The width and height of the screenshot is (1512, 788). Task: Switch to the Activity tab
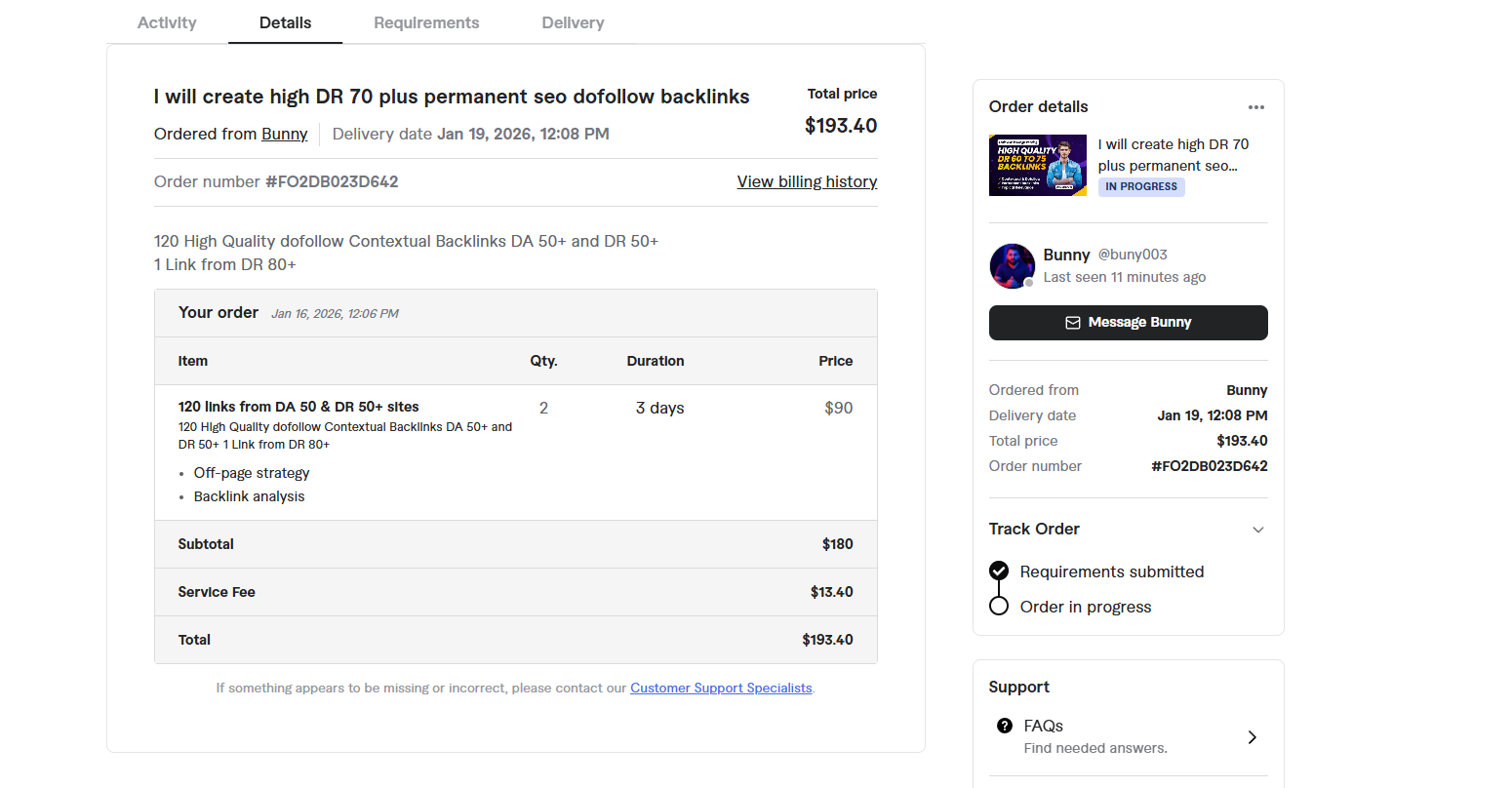click(x=167, y=22)
